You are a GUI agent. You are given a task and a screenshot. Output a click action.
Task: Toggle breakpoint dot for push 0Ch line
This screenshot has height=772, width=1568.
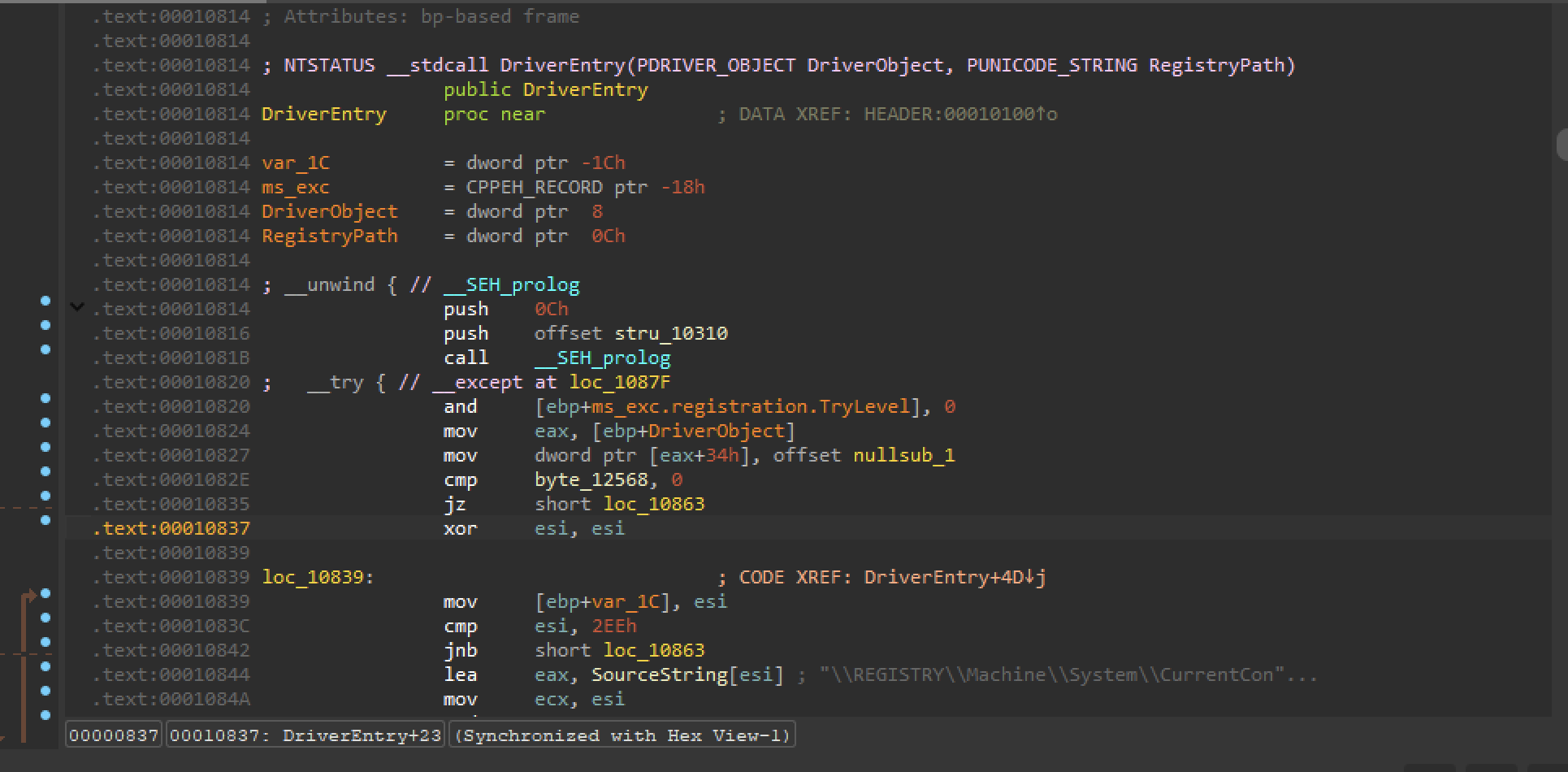[45, 301]
